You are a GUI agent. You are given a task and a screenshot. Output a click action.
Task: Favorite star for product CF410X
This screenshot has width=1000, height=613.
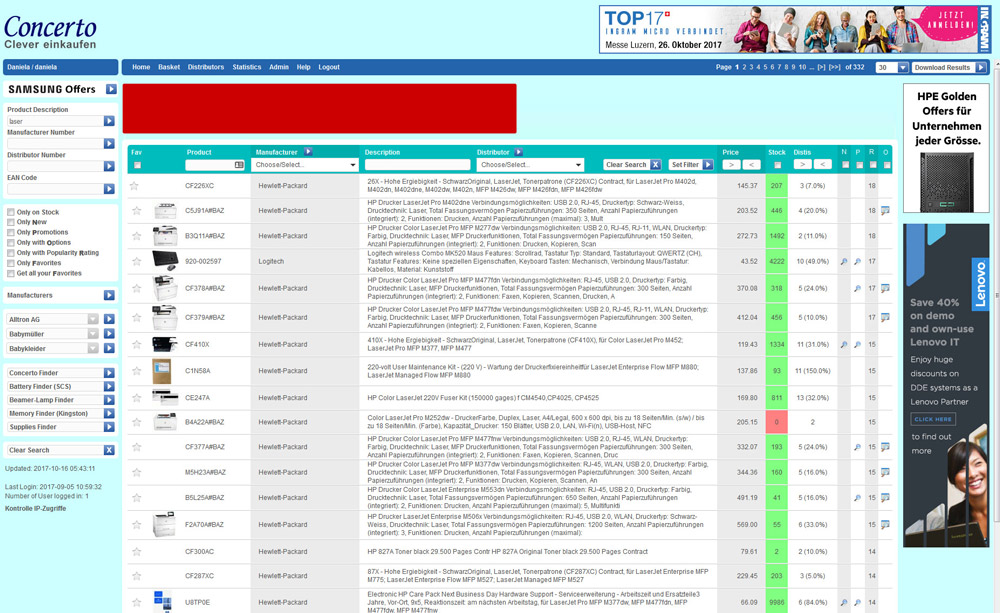pyautogui.click(x=136, y=344)
